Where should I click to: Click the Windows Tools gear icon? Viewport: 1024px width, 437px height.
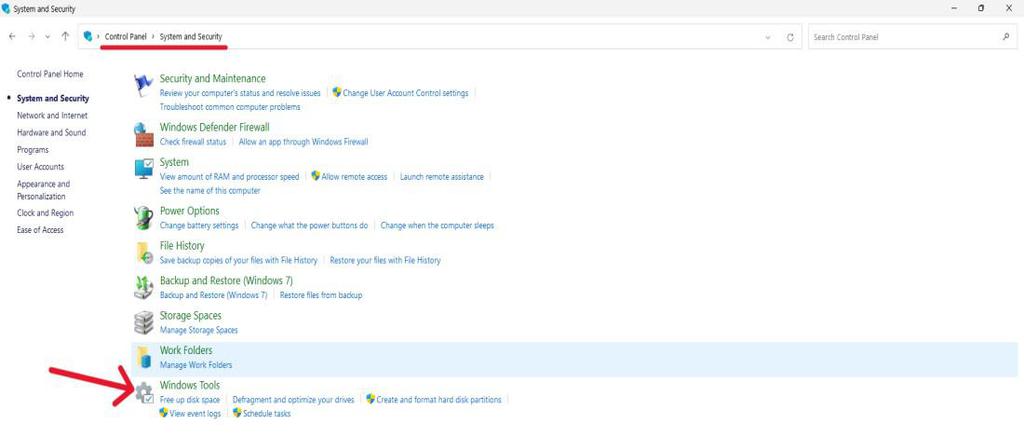click(x=144, y=393)
